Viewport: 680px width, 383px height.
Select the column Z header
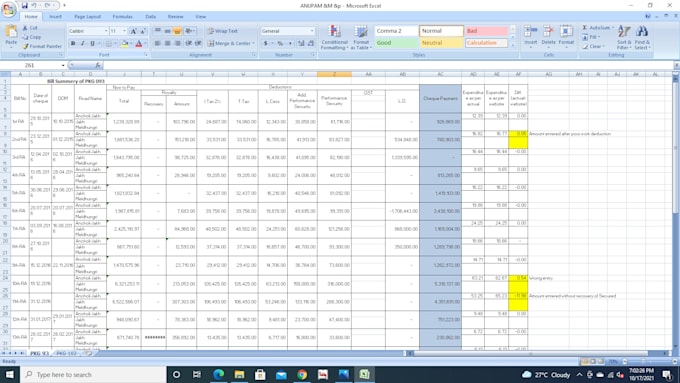click(x=334, y=74)
